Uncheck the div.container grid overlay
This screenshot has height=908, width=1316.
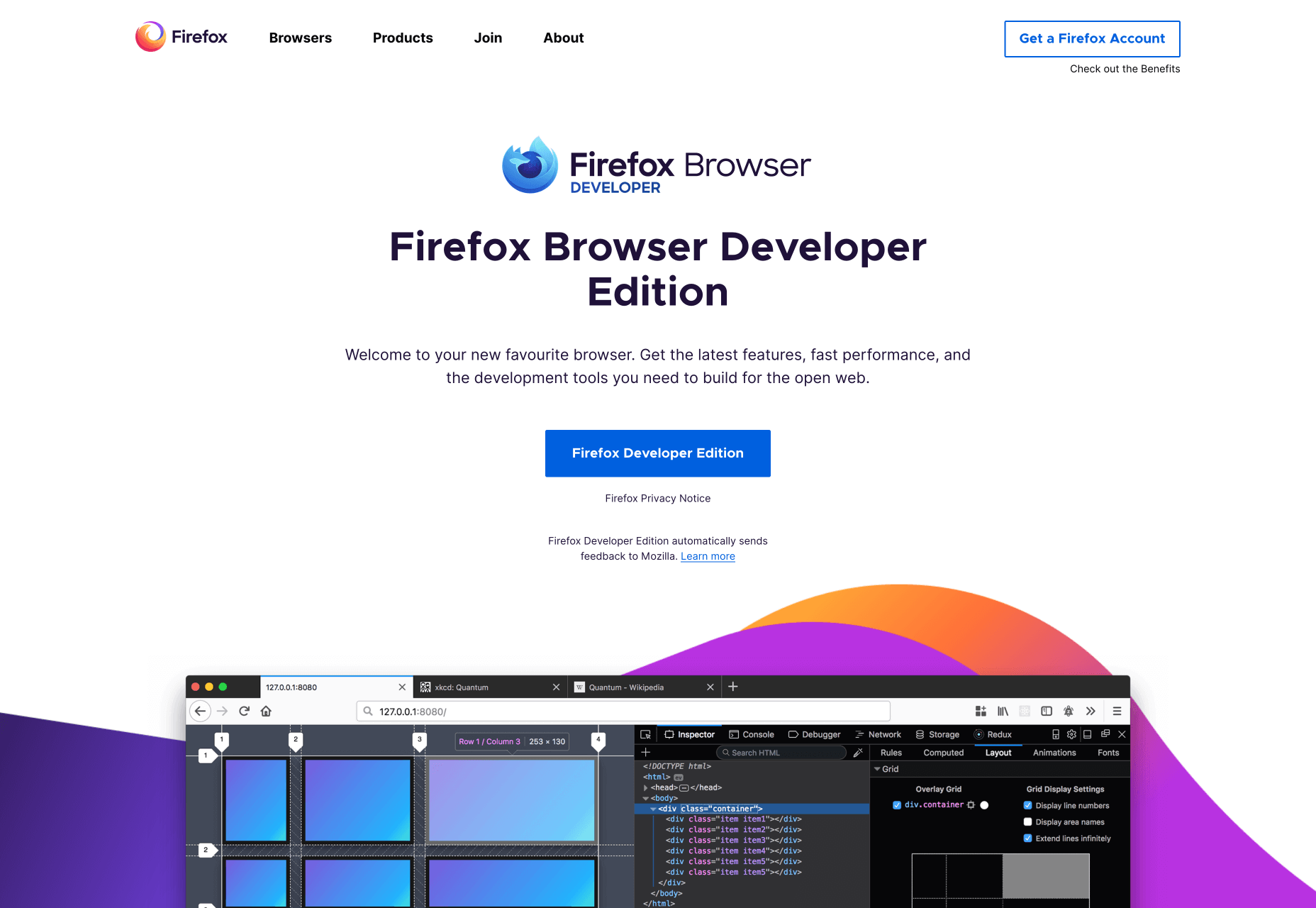897,805
